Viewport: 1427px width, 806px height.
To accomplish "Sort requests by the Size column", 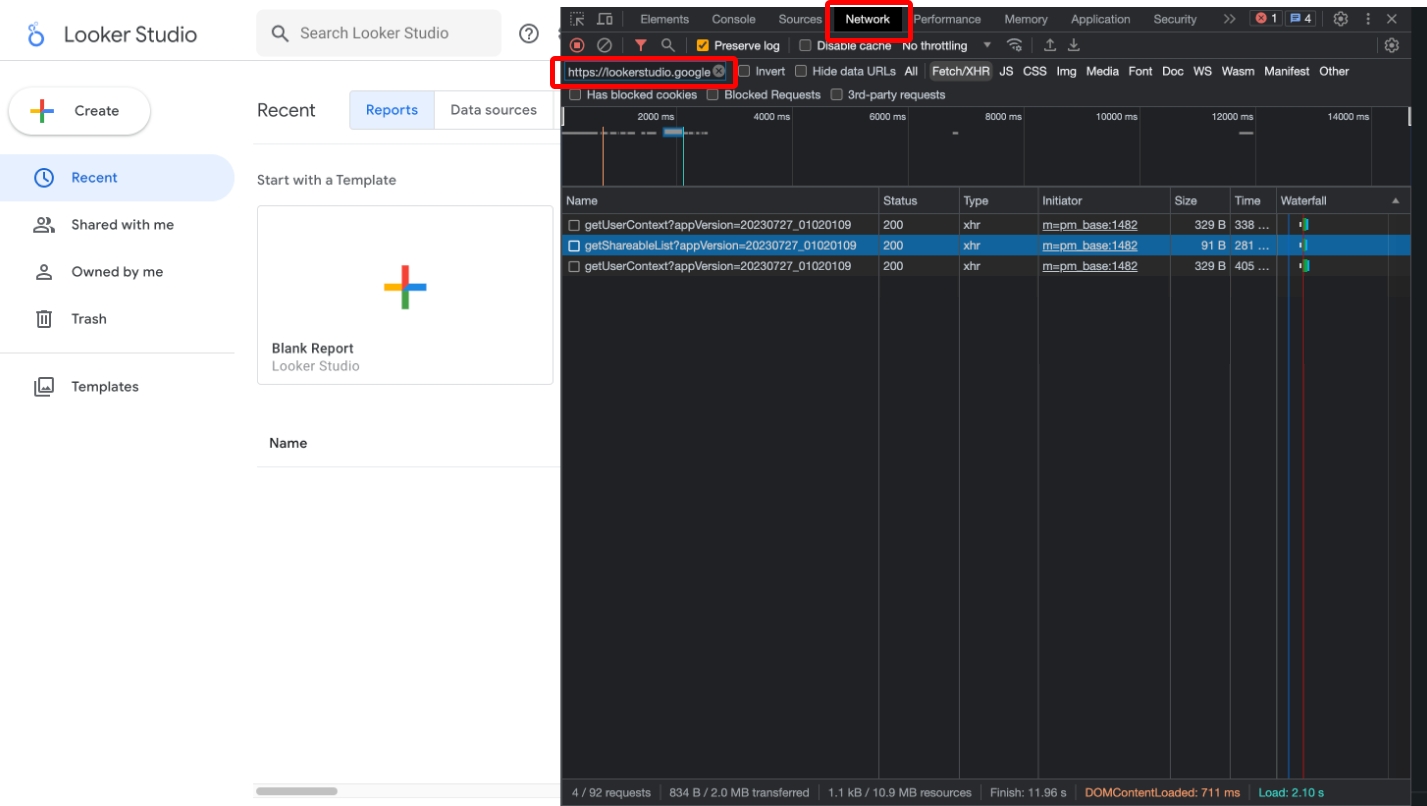I will click(1199, 201).
